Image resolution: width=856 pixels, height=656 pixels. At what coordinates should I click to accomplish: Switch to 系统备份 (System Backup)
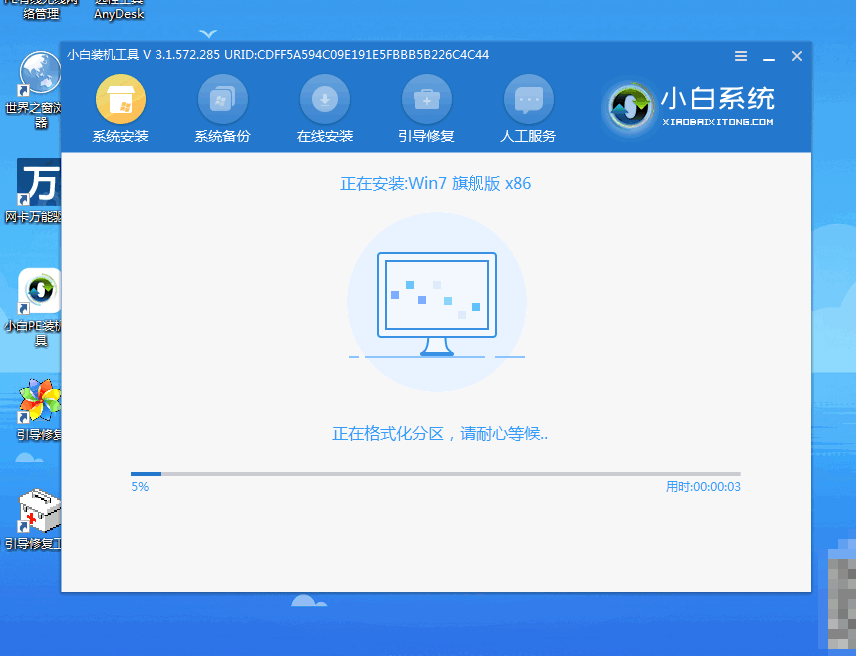(x=222, y=100)
